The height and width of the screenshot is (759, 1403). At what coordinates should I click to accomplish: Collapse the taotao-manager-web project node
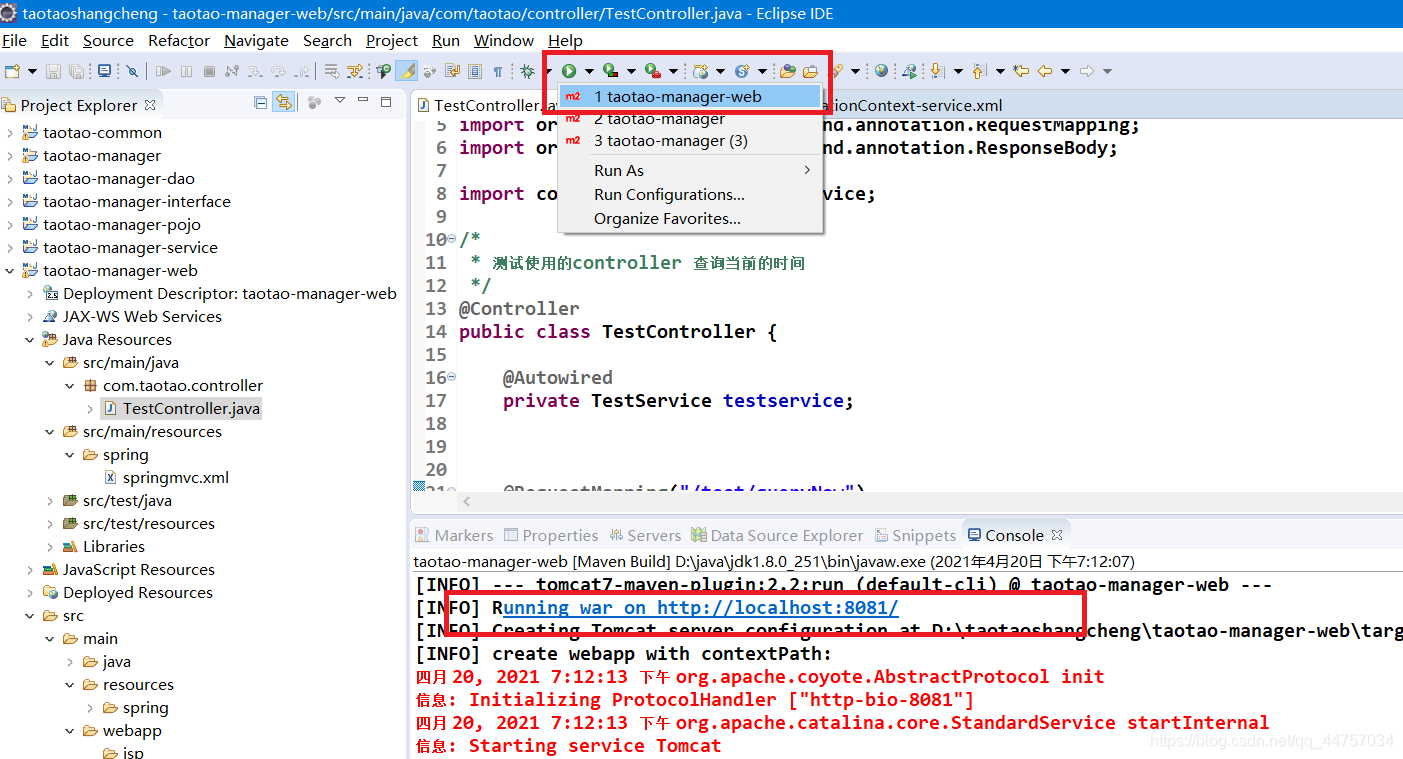(x=10, y=271)
